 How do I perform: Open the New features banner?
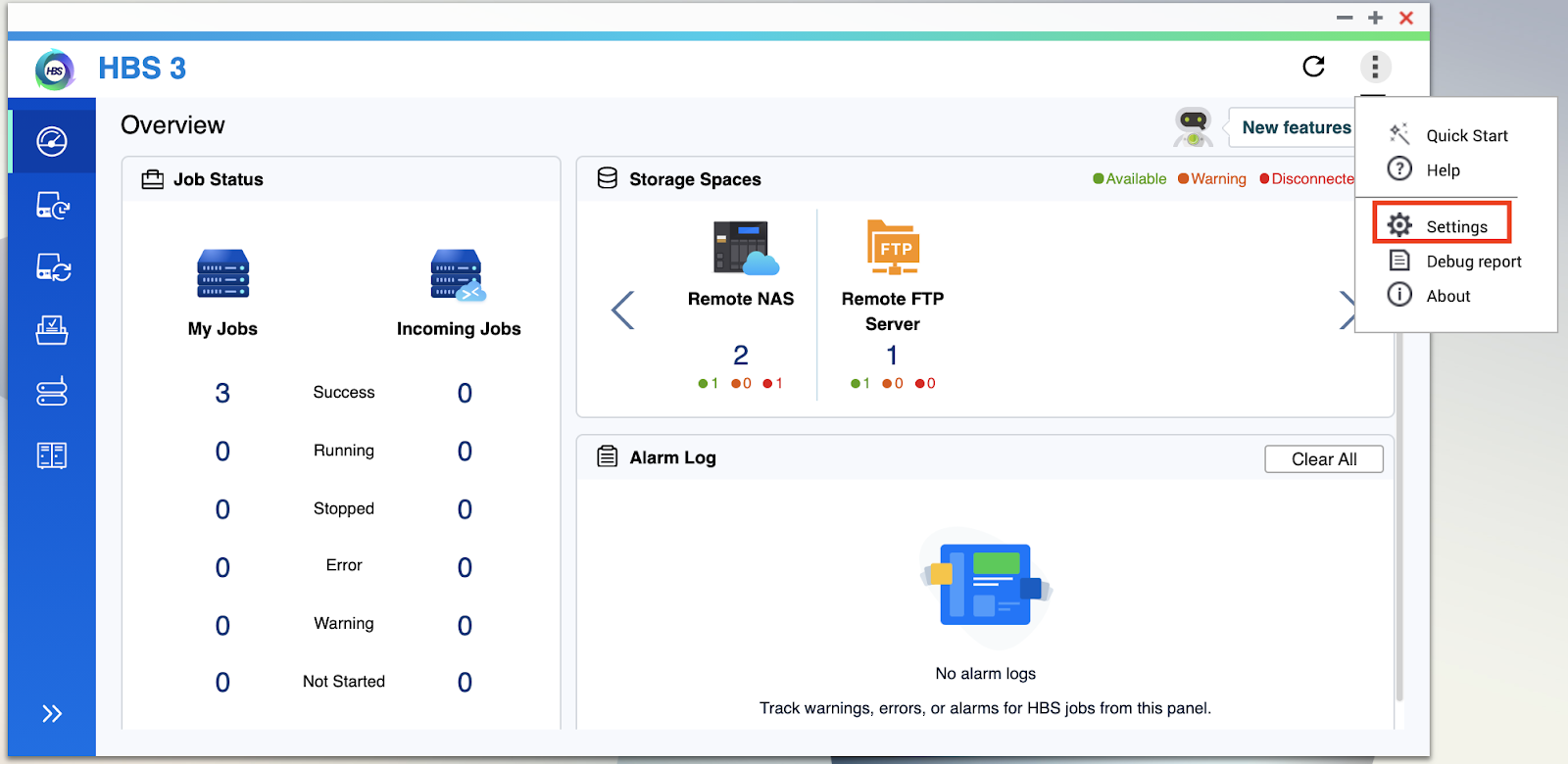click(x=1296, y=127)
